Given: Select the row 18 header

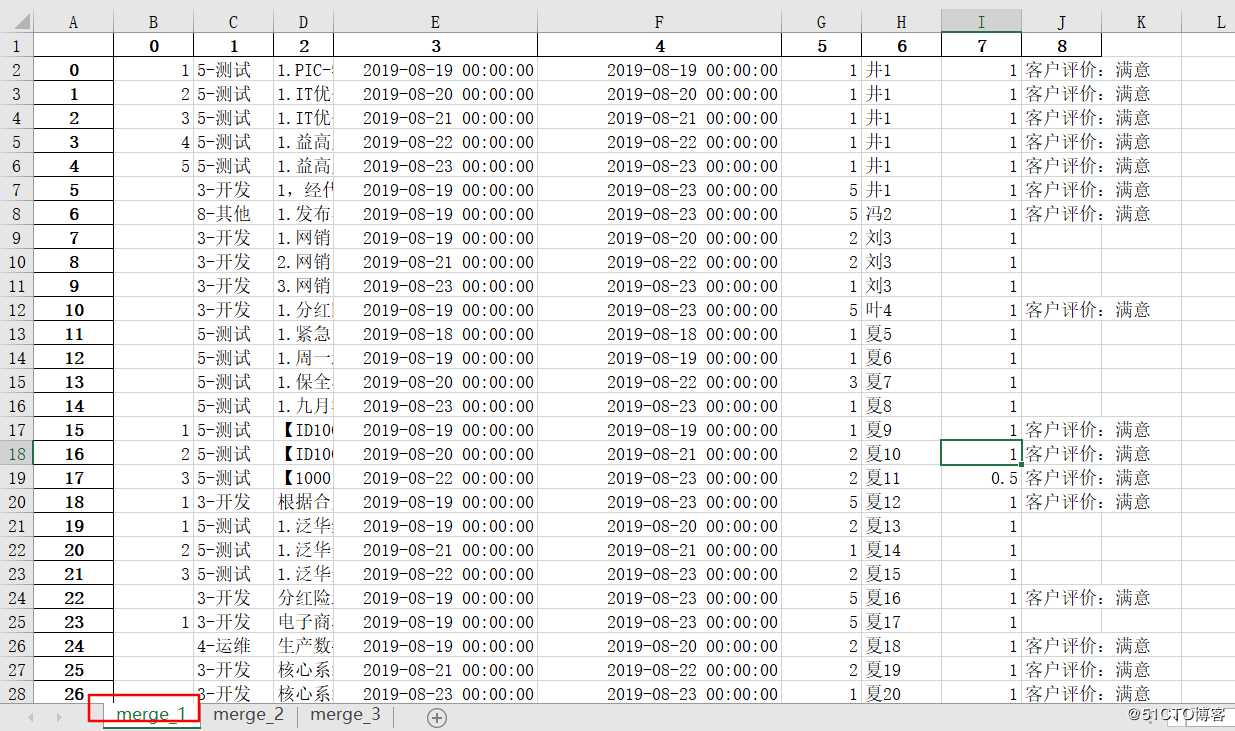Looking at the screenshot, I should click(x=17, y=454).
